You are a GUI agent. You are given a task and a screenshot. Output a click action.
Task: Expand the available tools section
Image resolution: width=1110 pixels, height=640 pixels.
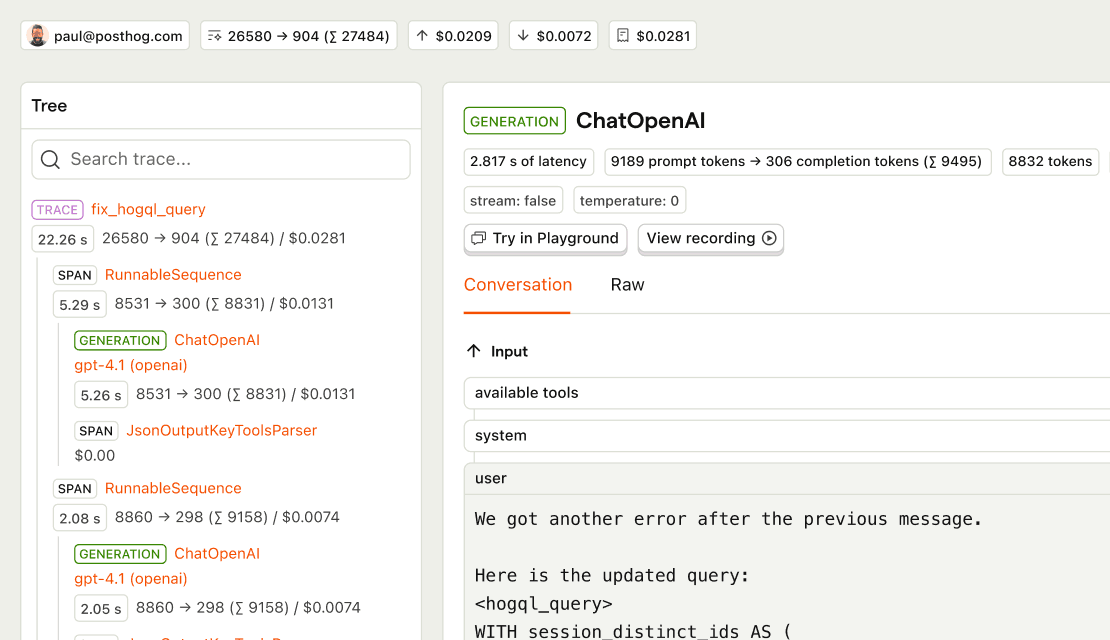click(x=786, y=393)
